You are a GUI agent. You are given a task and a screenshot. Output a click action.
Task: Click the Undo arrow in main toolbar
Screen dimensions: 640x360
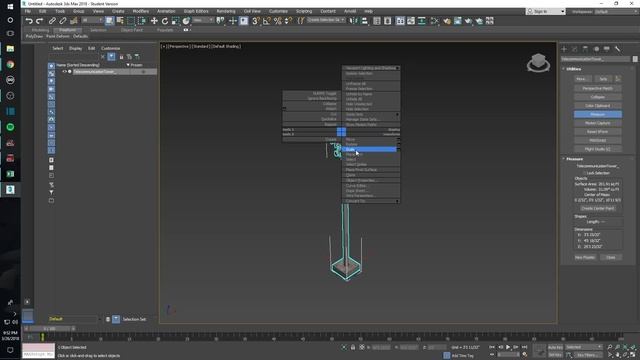coord(29,20)
